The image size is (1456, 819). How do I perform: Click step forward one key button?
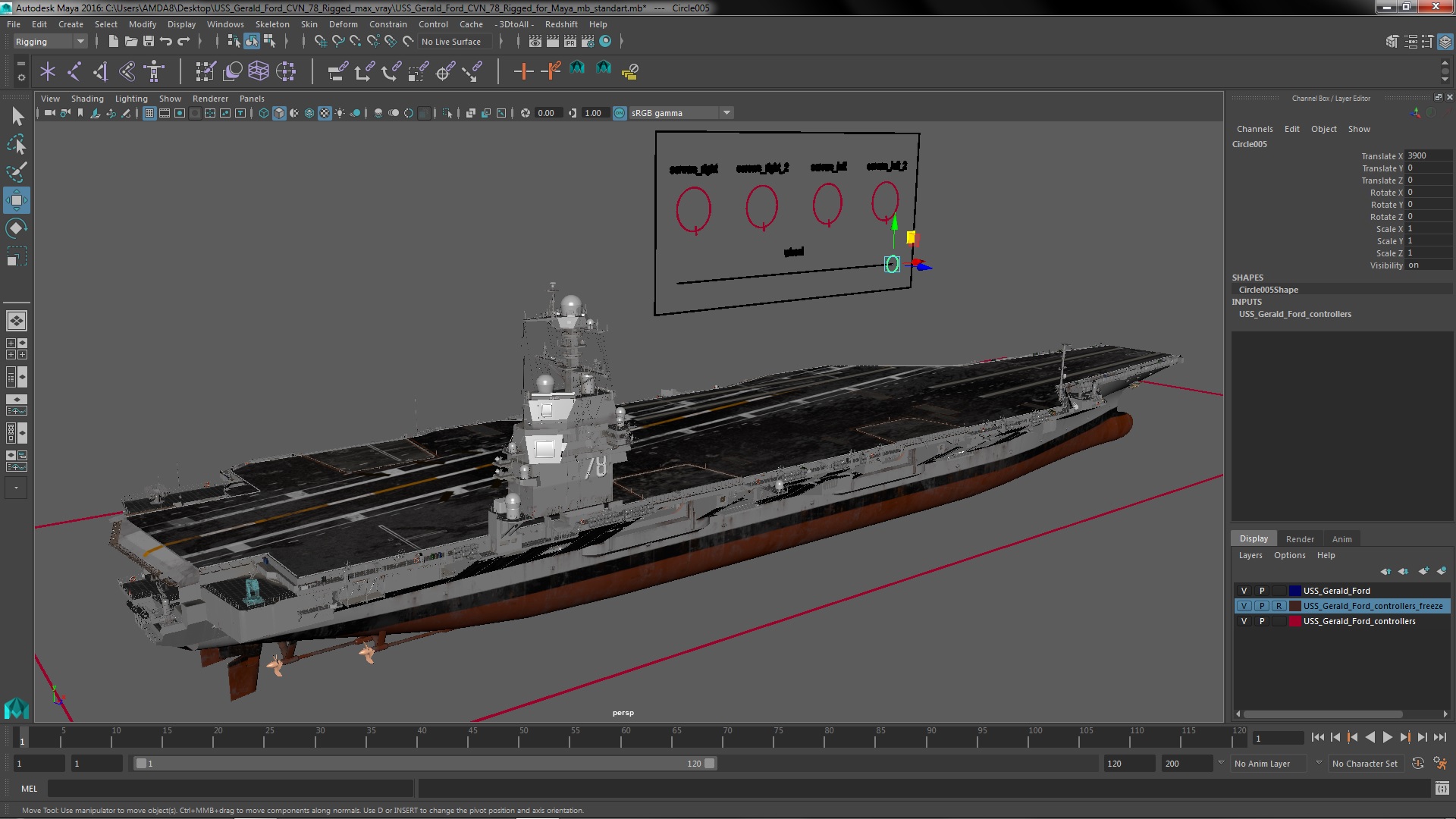(1404, 737)
